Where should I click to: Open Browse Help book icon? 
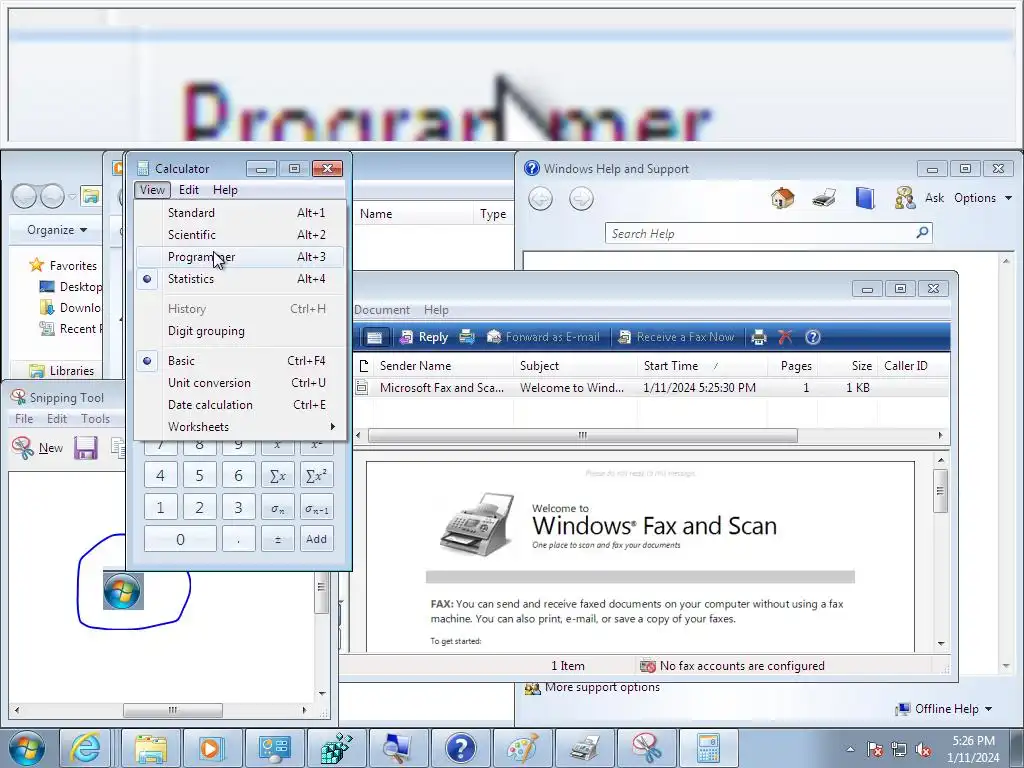click(x=865, y=198)
